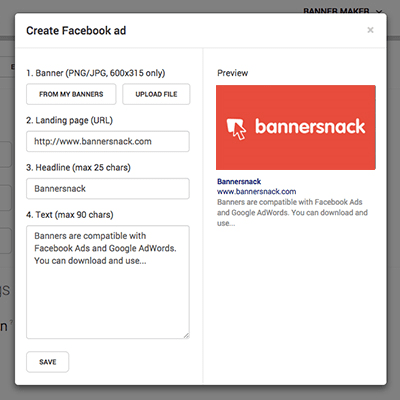Click the FROM MY BANNERS button

[71, 94]
